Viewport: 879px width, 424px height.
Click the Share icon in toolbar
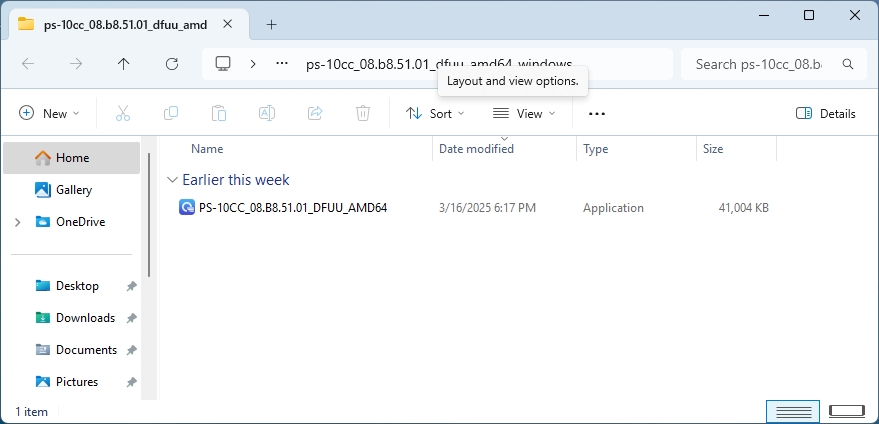click(x=315, y=113)
